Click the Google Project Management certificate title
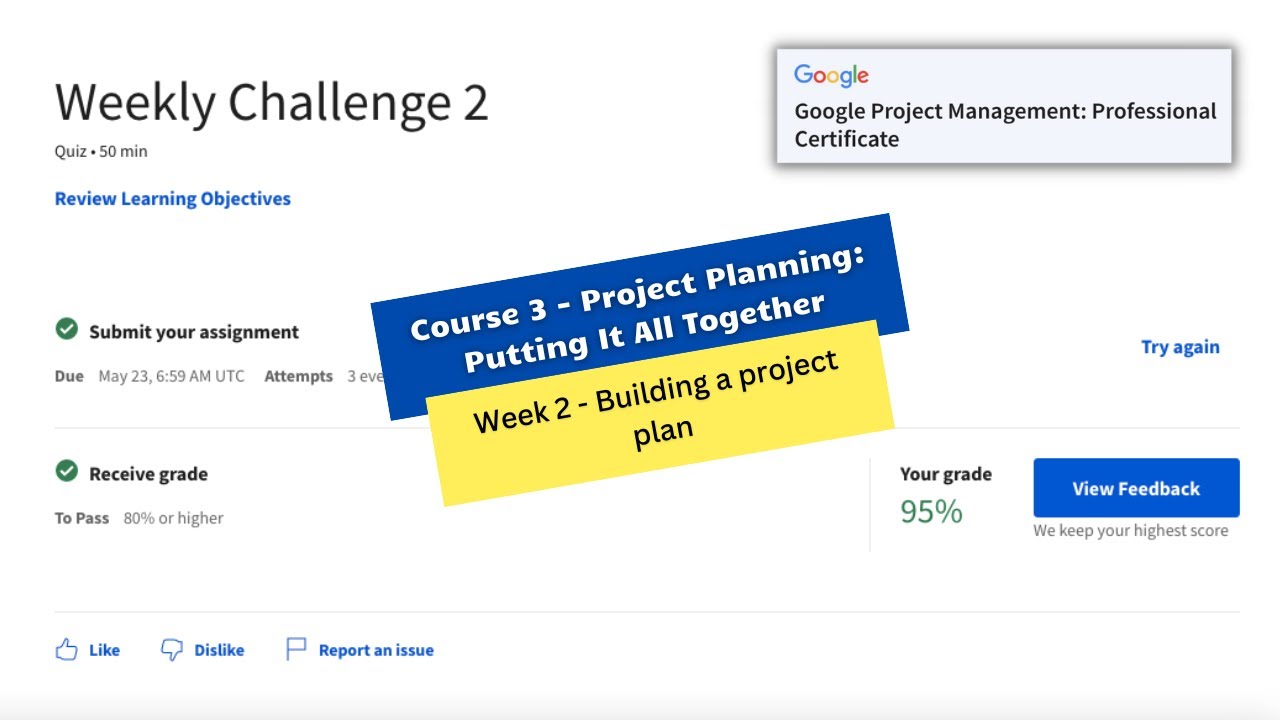 click(x=1005, y=125)
